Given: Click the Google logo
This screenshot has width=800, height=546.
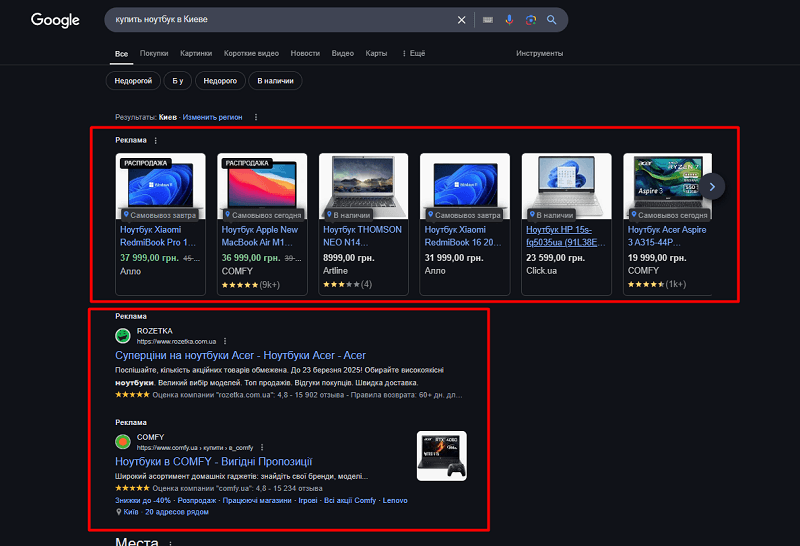Looking at the screenshot, I should coord(55,20).
